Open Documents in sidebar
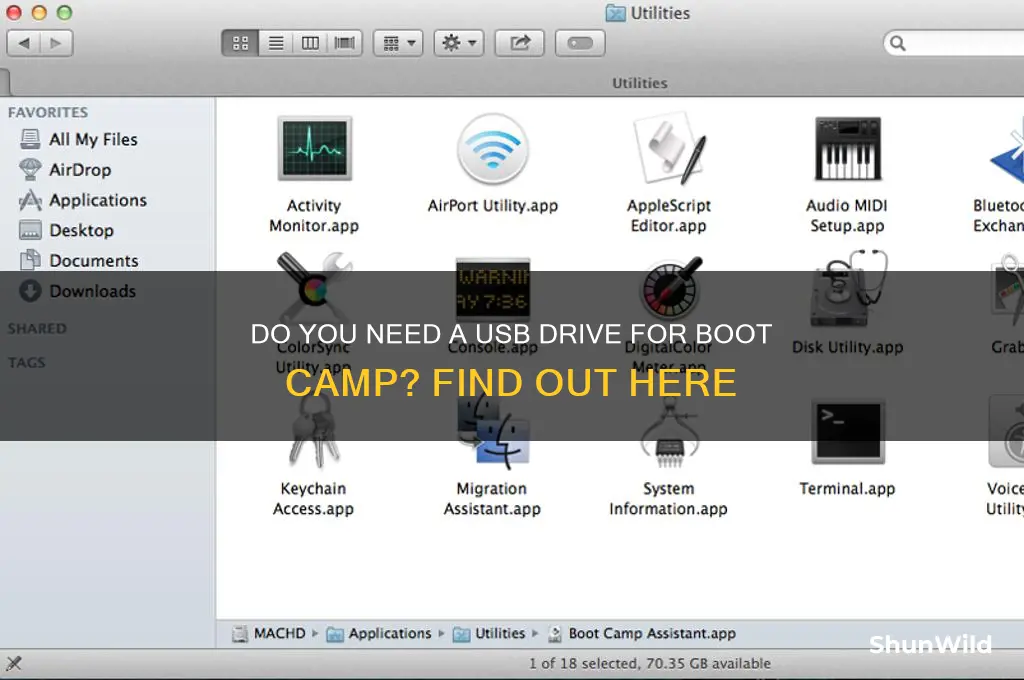Screen dimensions: 1024x680 tap(79, 261)
